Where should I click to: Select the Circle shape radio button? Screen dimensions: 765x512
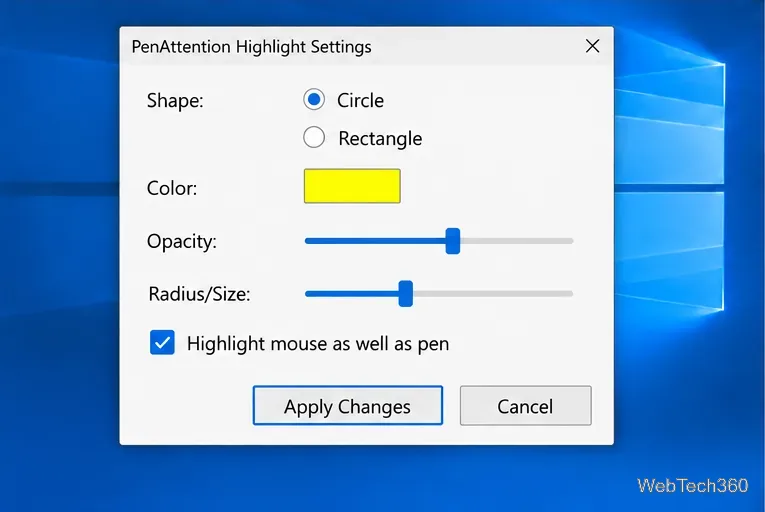[x=314, y=100]
